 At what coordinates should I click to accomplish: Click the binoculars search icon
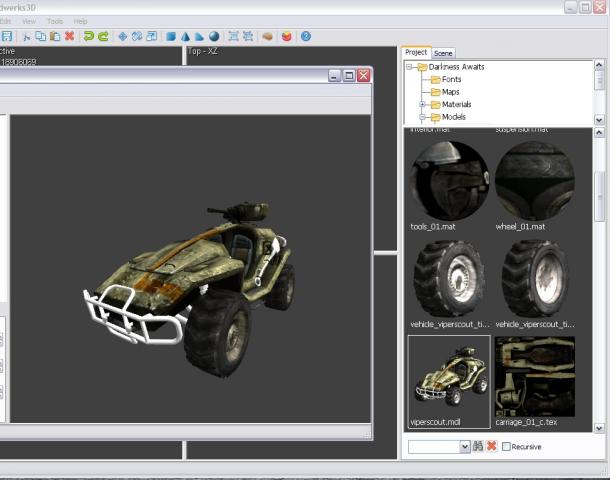pyautogui.click(x=478, y=446)
